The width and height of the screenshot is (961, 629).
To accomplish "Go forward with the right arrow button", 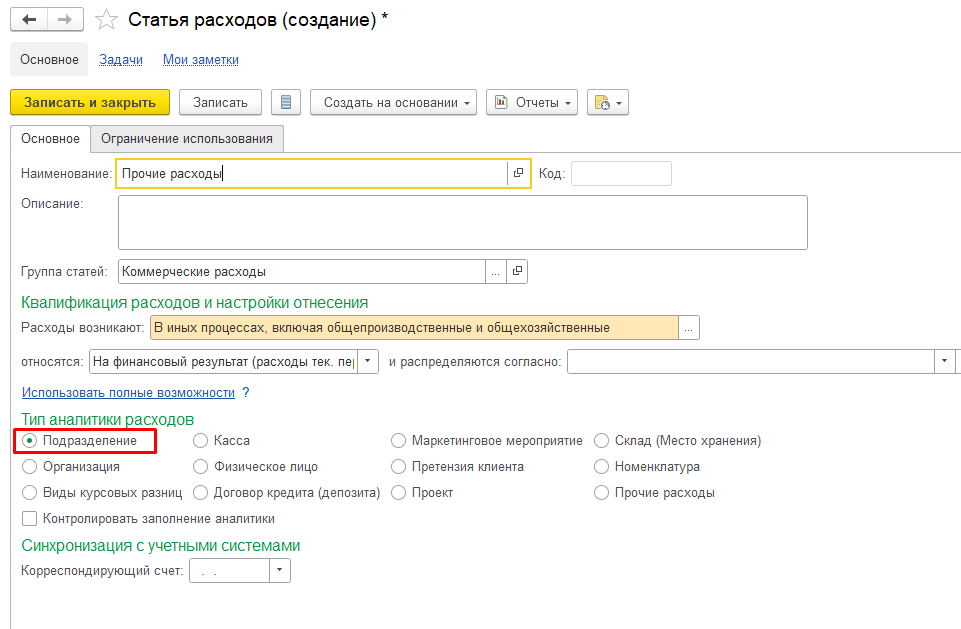I will click(65, 20).
